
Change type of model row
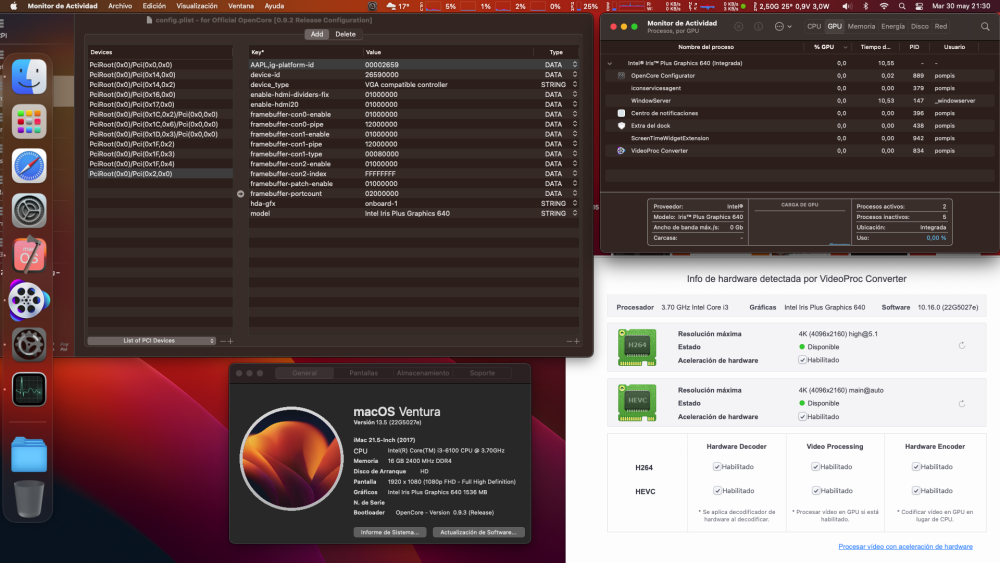[x=575, y=214]
